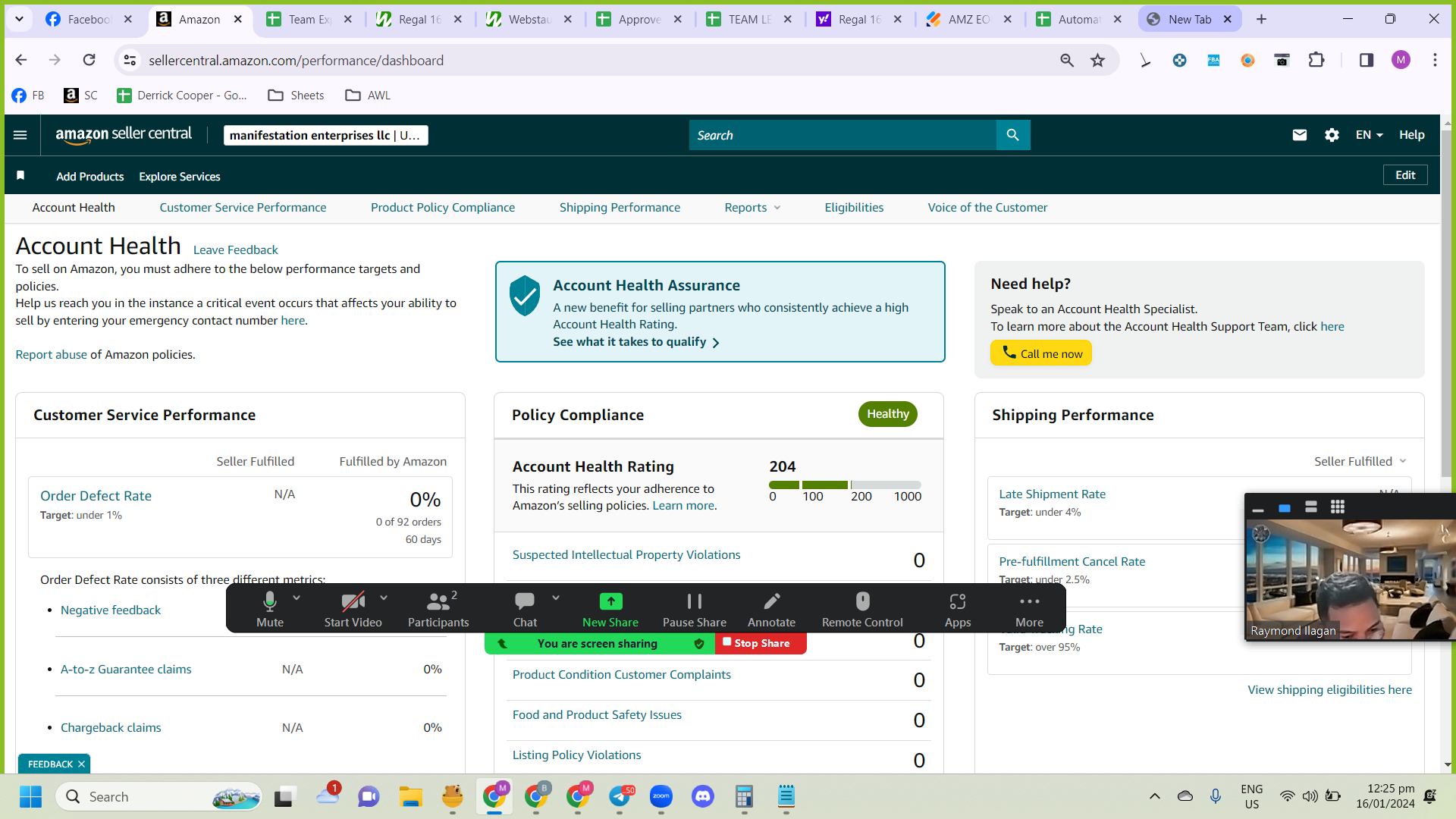Go to the Shipping Performance tab

(x=620, y=208)
